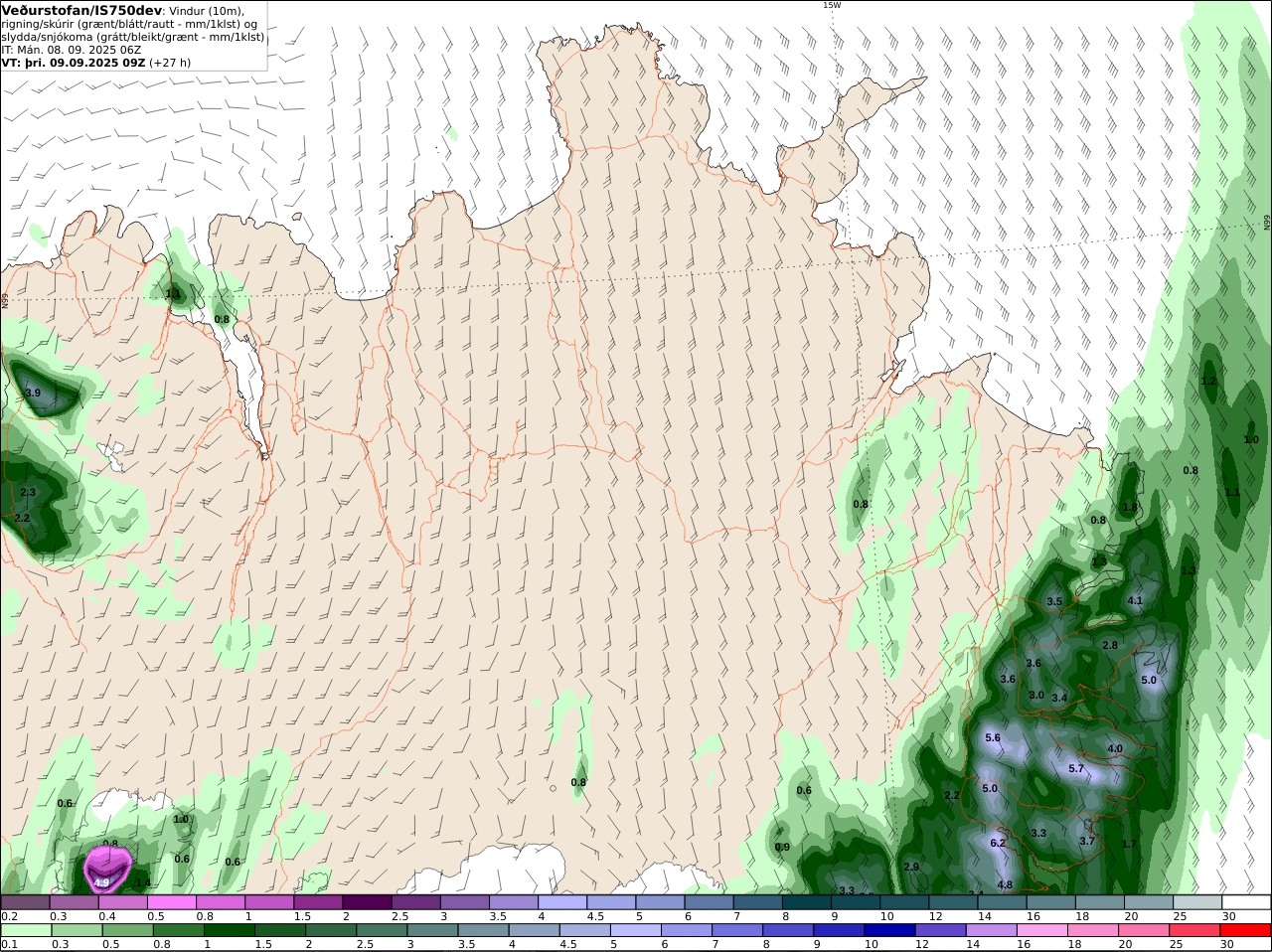Click the precipitation value 4.0 on the map

point(1115,749)
